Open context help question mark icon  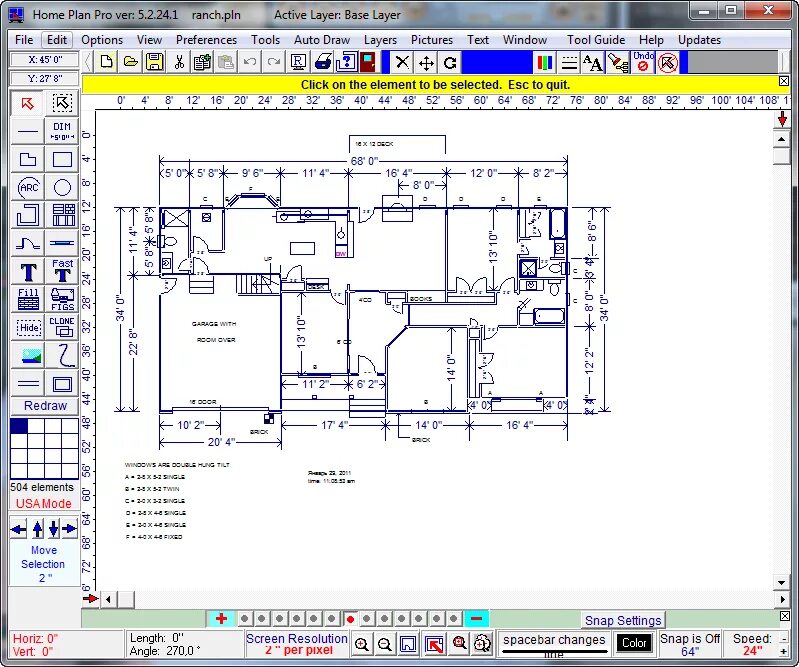[347, 63]
